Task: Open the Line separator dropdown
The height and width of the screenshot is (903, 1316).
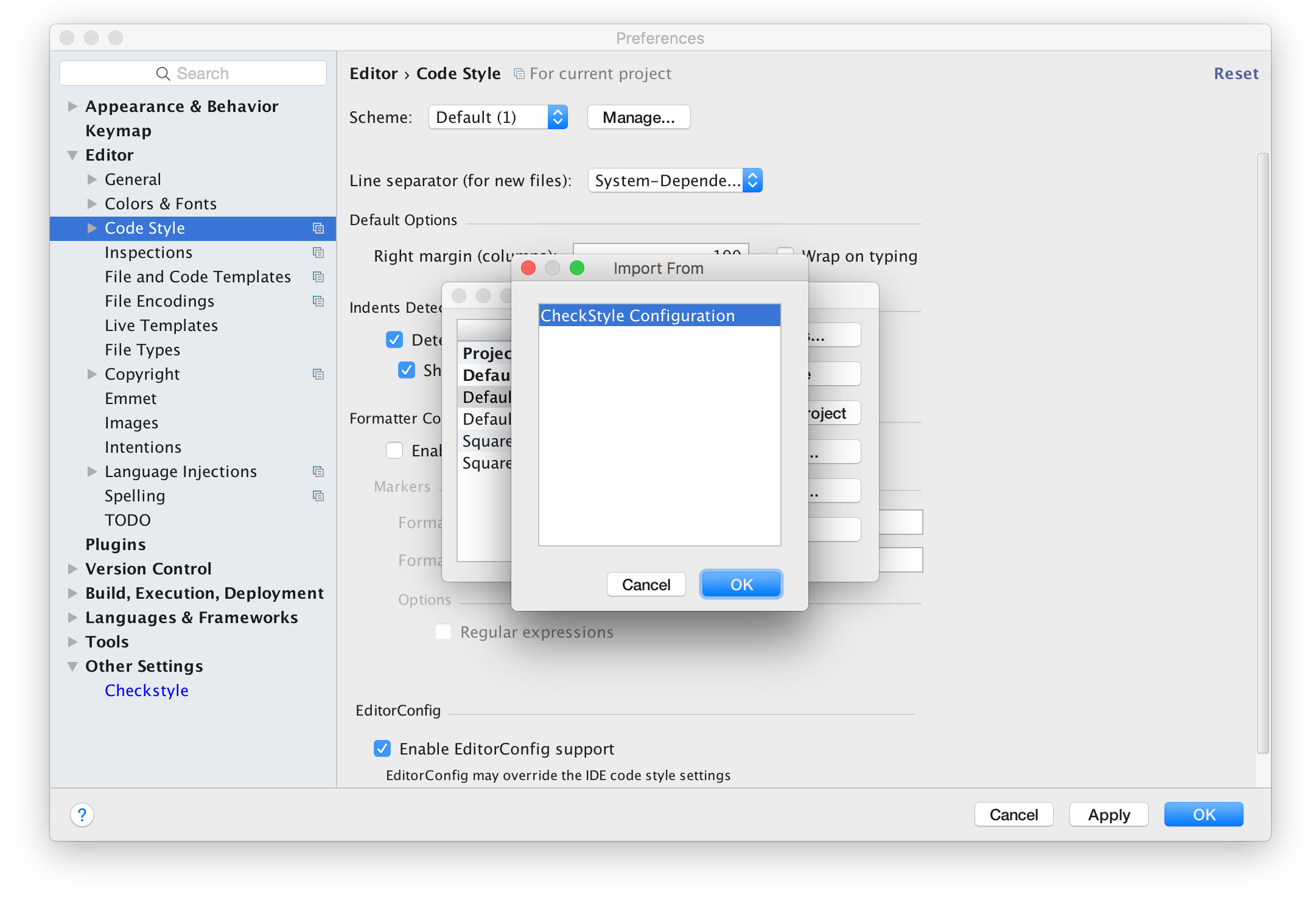Action: point(674,180)
